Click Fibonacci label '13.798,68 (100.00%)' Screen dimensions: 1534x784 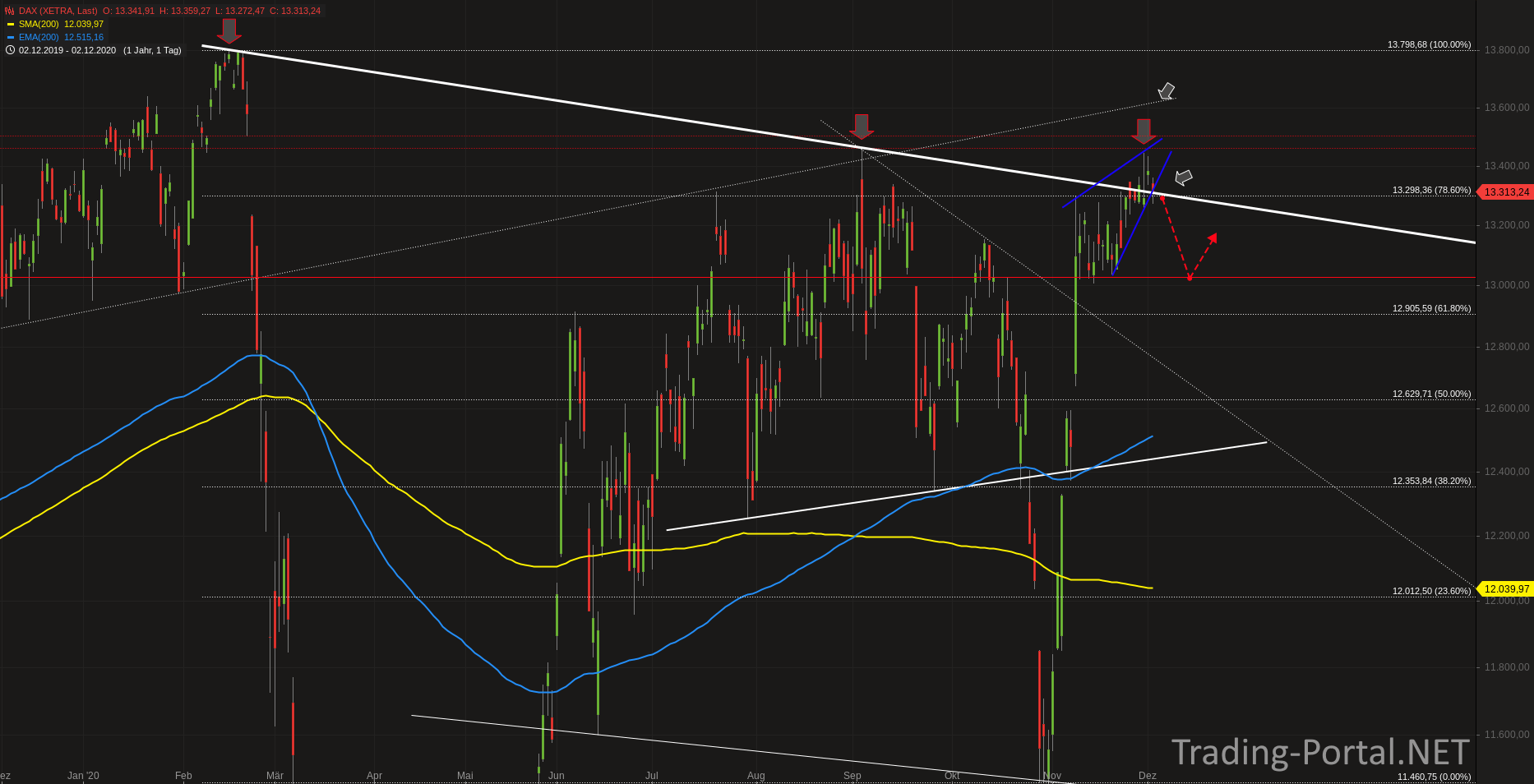coord(1430,44)
